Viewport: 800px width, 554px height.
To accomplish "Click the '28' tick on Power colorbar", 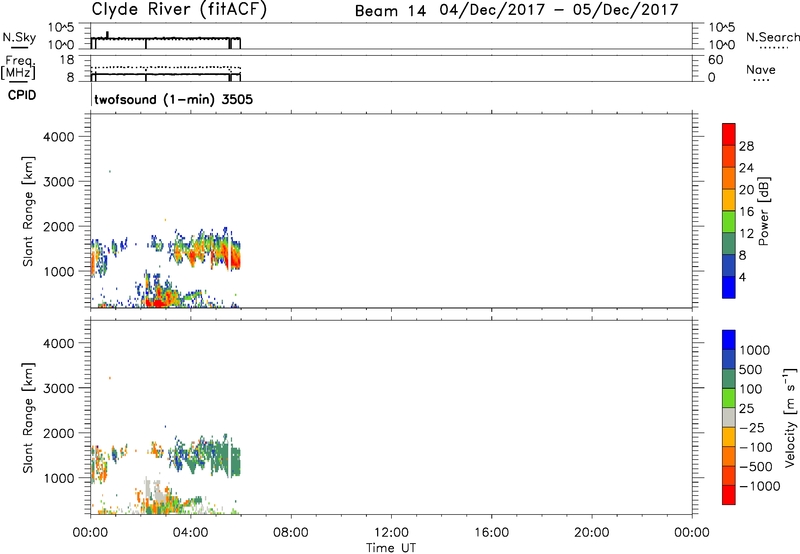I will (x=746, y=146).
